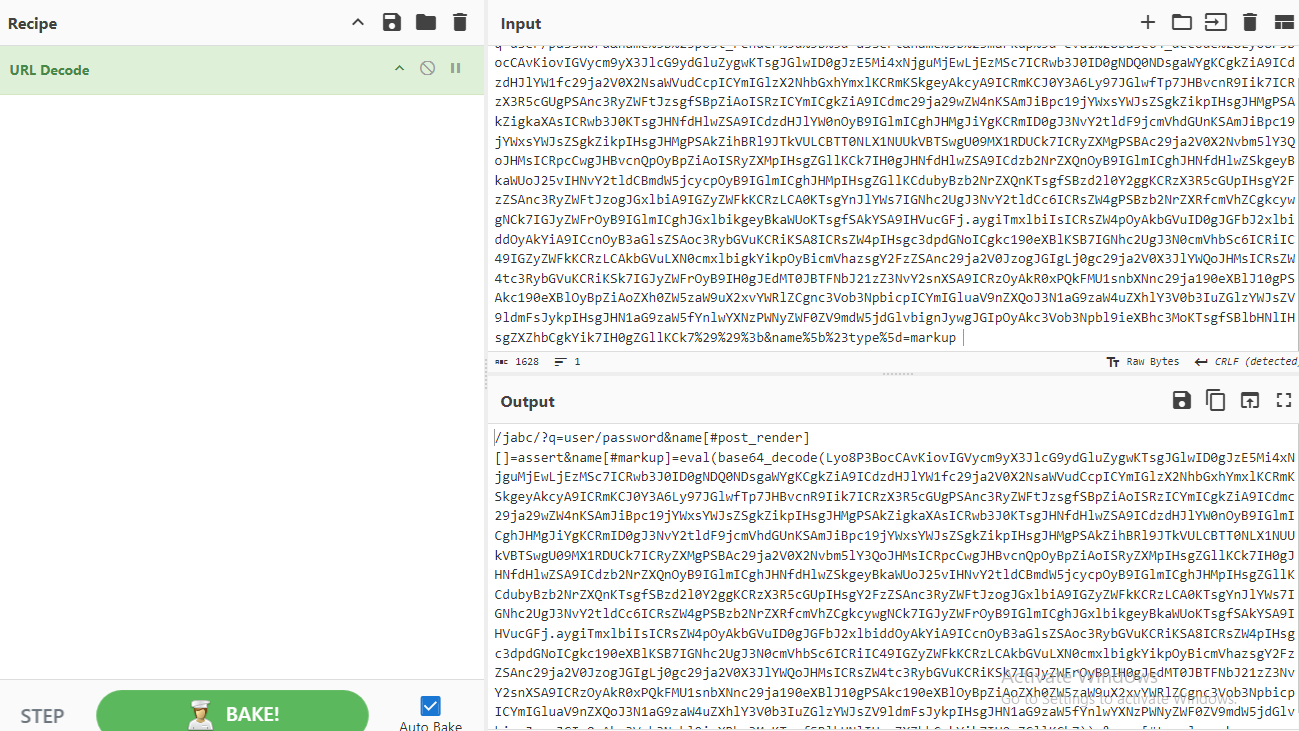Open the CRLF end-of-line sequence selector
This screenshot has height=731, width=1299.
(x=1246, y=361)
